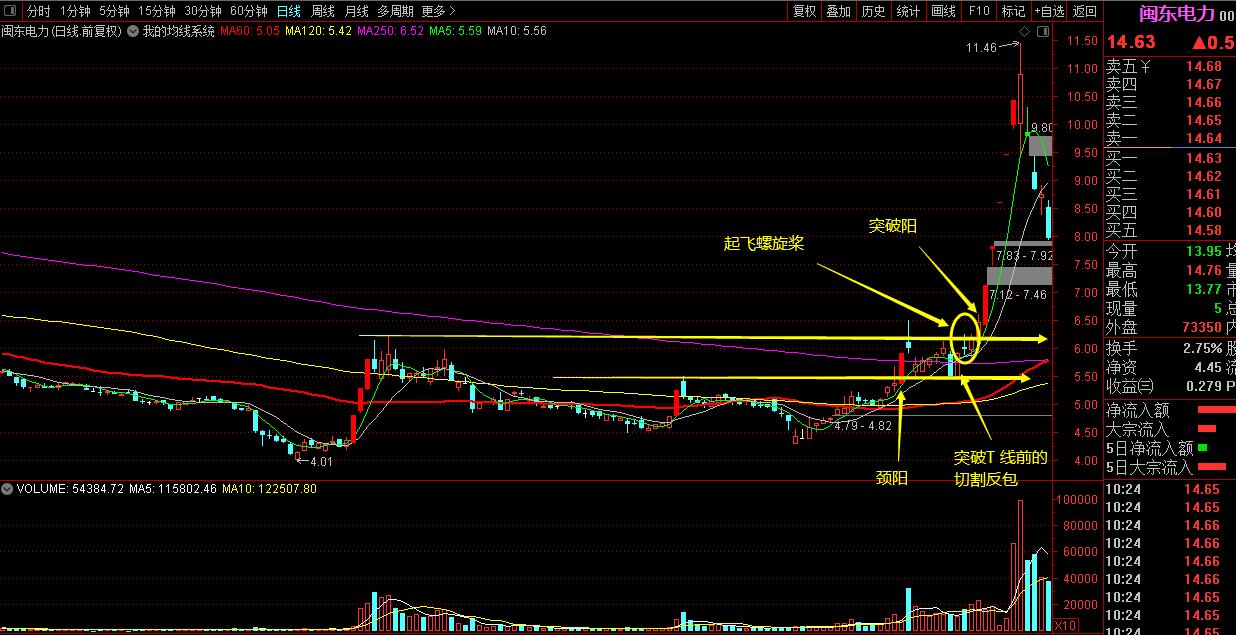Click the 今开 opening price 13.95
Screen dimensions: 1236x635
click(x=1203, y=252)
